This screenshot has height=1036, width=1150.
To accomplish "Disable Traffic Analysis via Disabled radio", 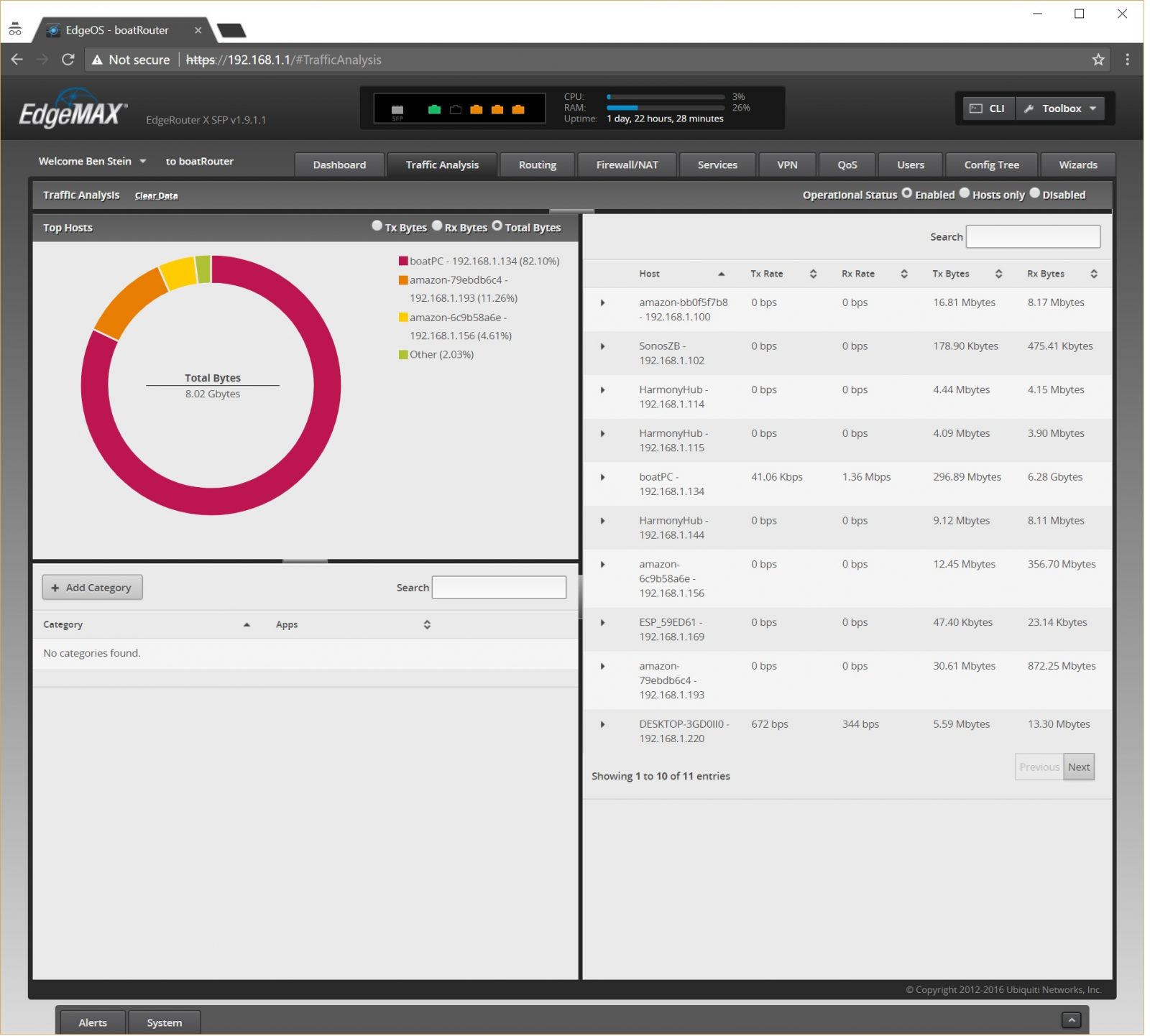I will [x=1034, y=193].
